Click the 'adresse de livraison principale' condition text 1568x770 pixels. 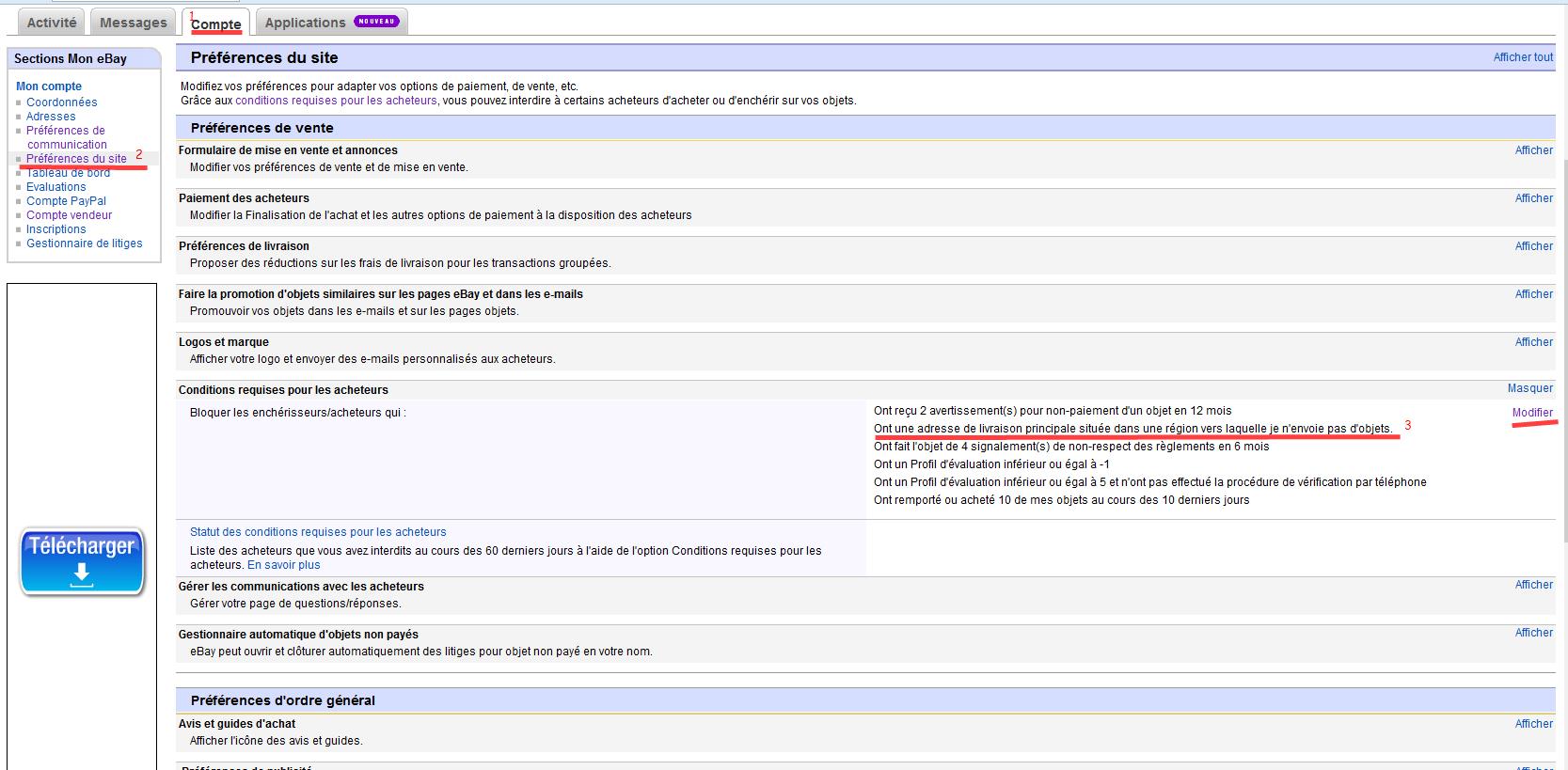(x=1132, y=429)
